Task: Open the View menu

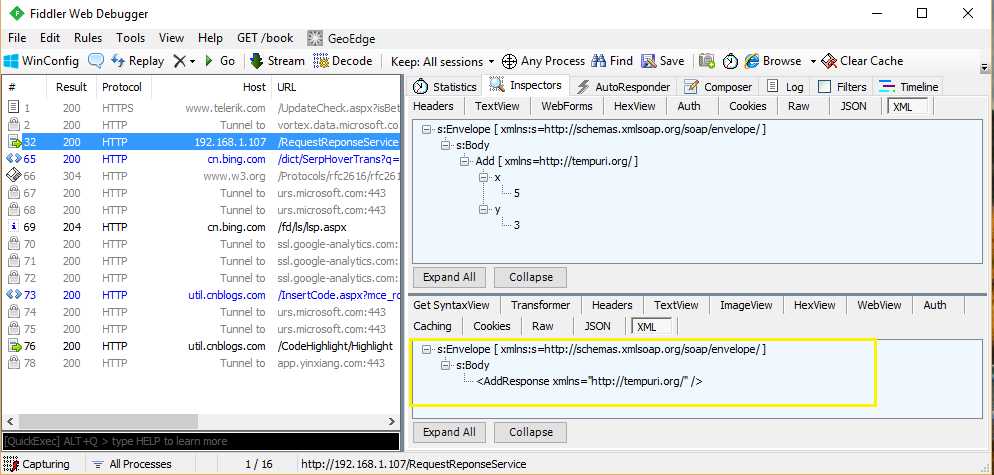Action: tap(171, 38)
